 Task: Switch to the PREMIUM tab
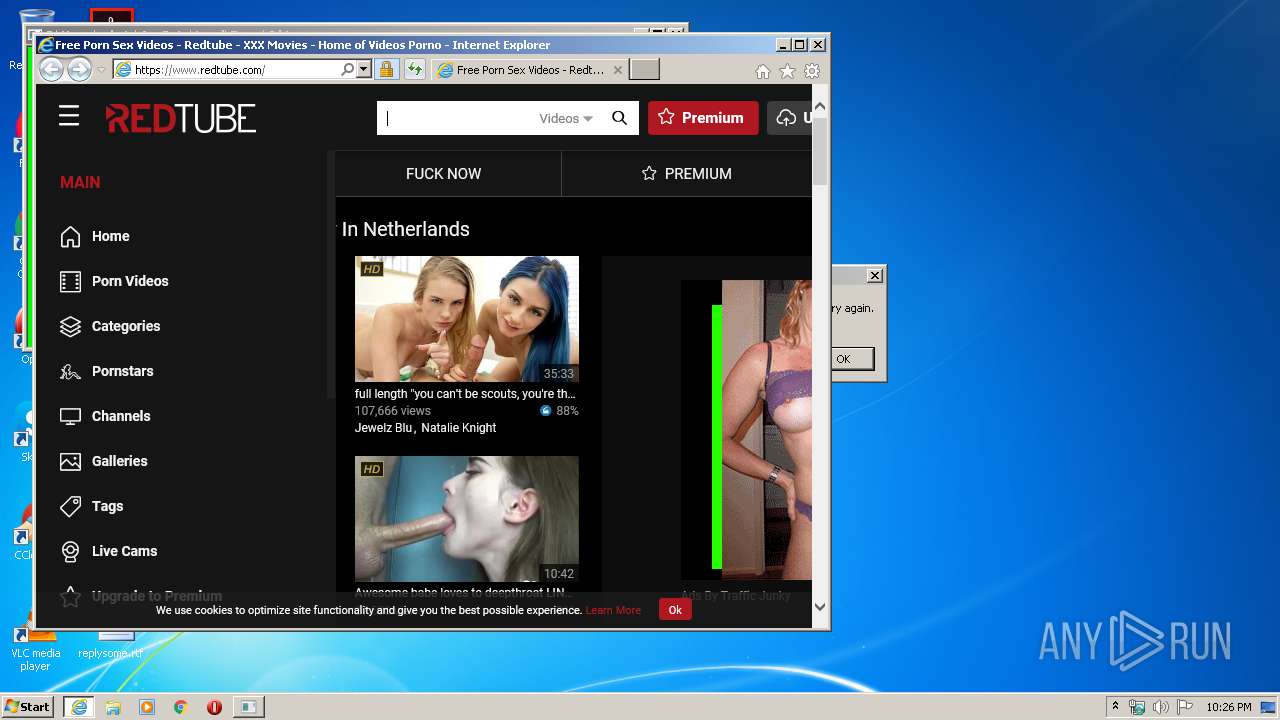pyautogui.click(x=686, y=174)
